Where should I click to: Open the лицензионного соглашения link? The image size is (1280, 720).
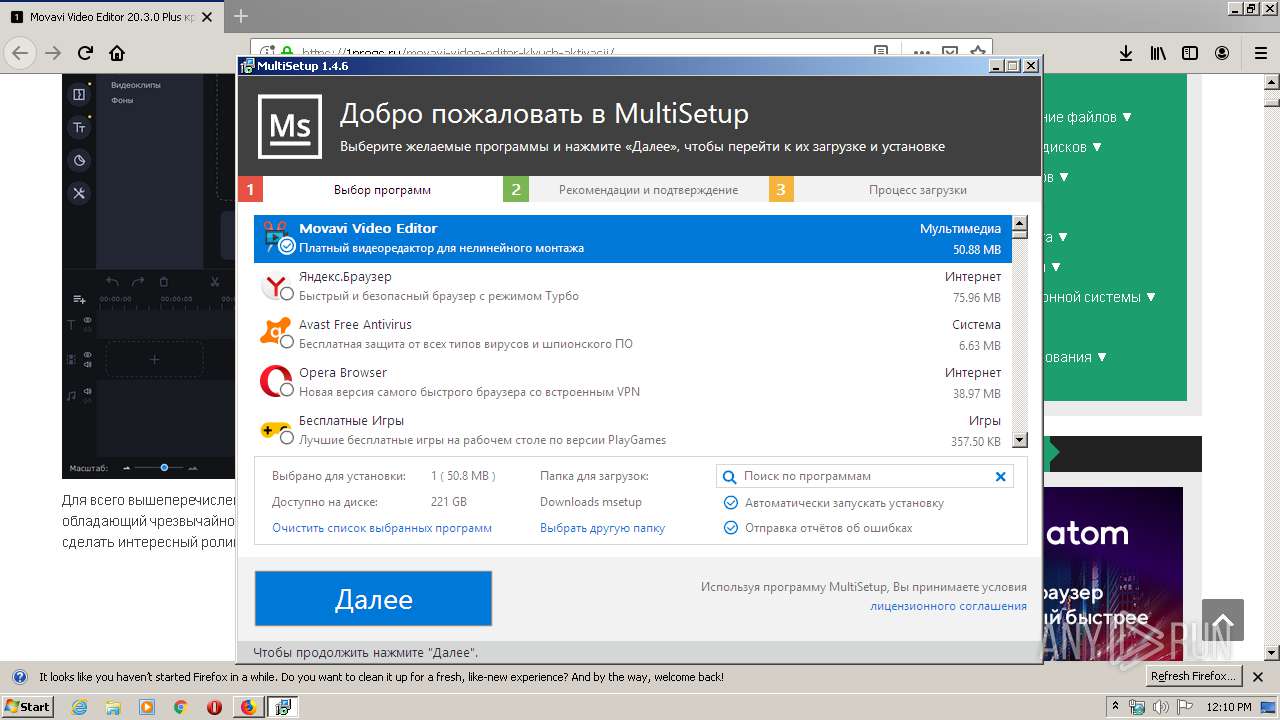948,606
